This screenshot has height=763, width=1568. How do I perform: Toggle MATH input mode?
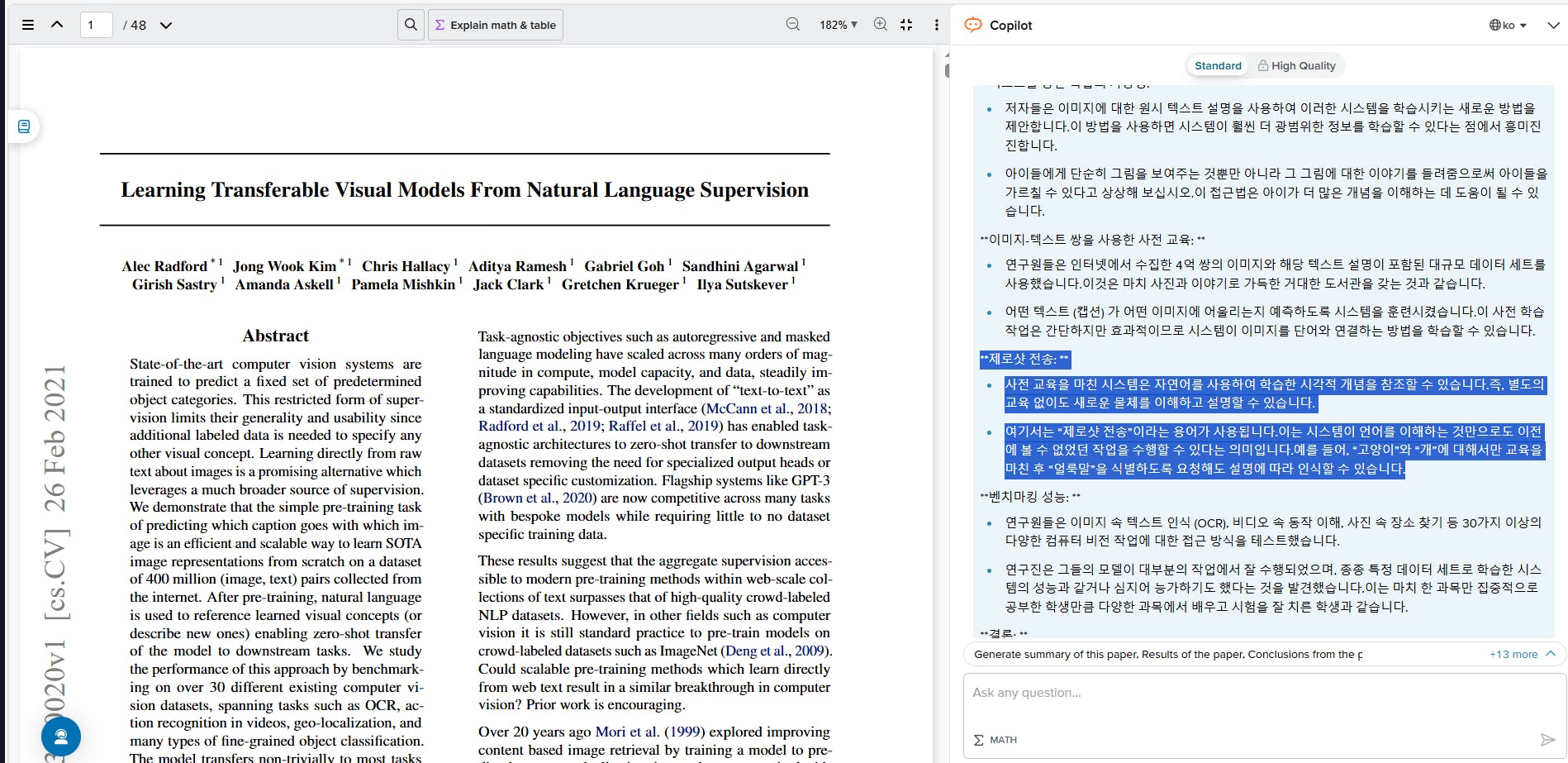(x=995, y=740)
